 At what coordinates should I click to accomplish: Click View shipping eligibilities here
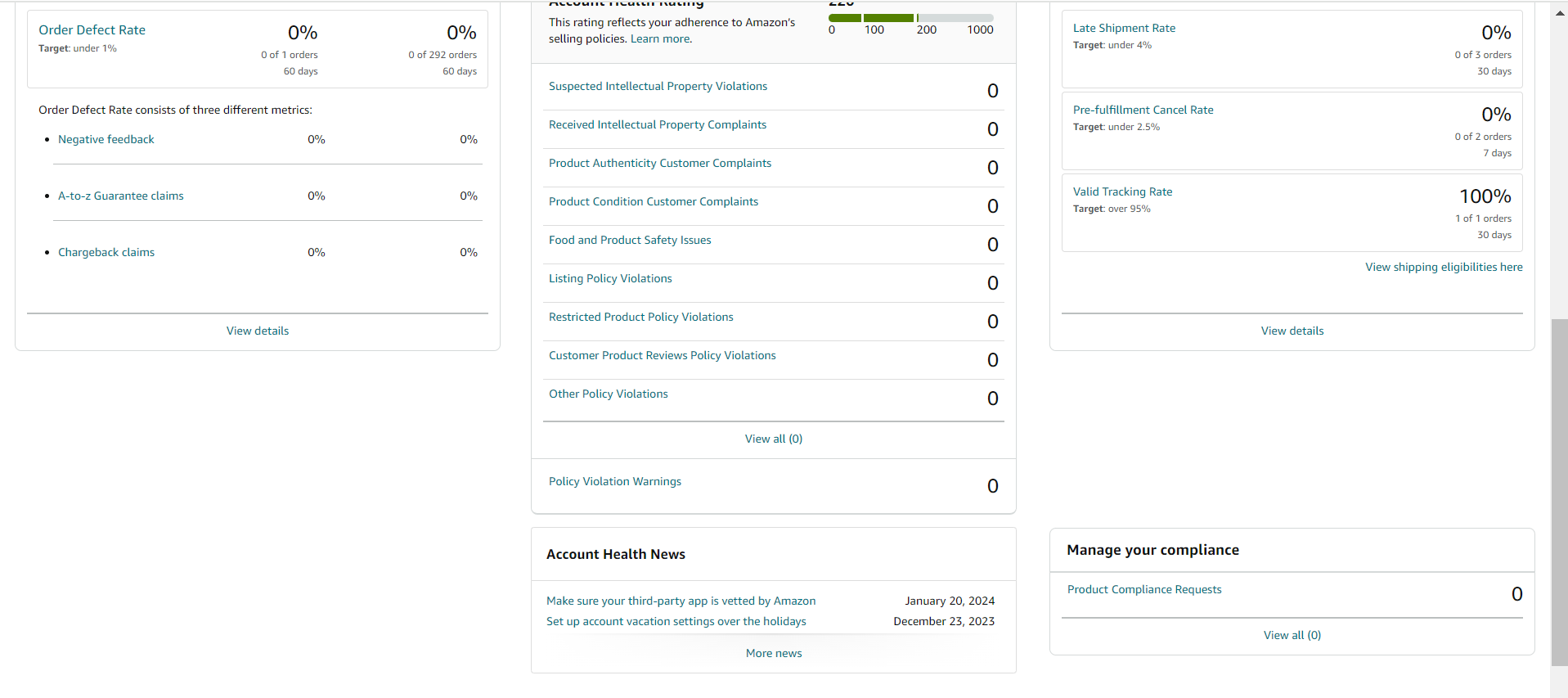tap(1444, 267)
